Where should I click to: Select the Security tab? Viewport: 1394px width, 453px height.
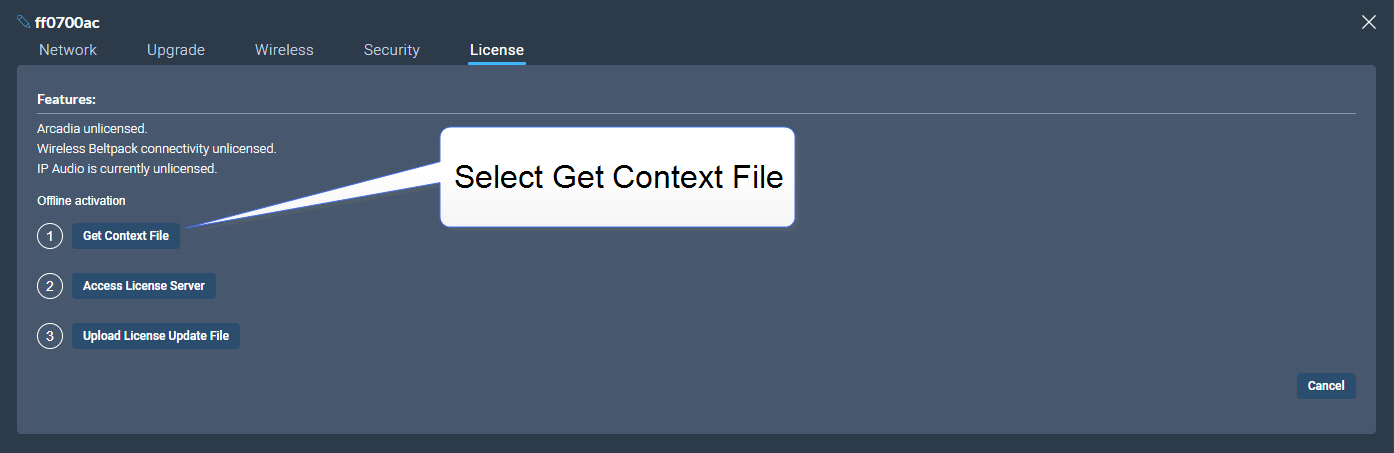[x=392, y=50]
